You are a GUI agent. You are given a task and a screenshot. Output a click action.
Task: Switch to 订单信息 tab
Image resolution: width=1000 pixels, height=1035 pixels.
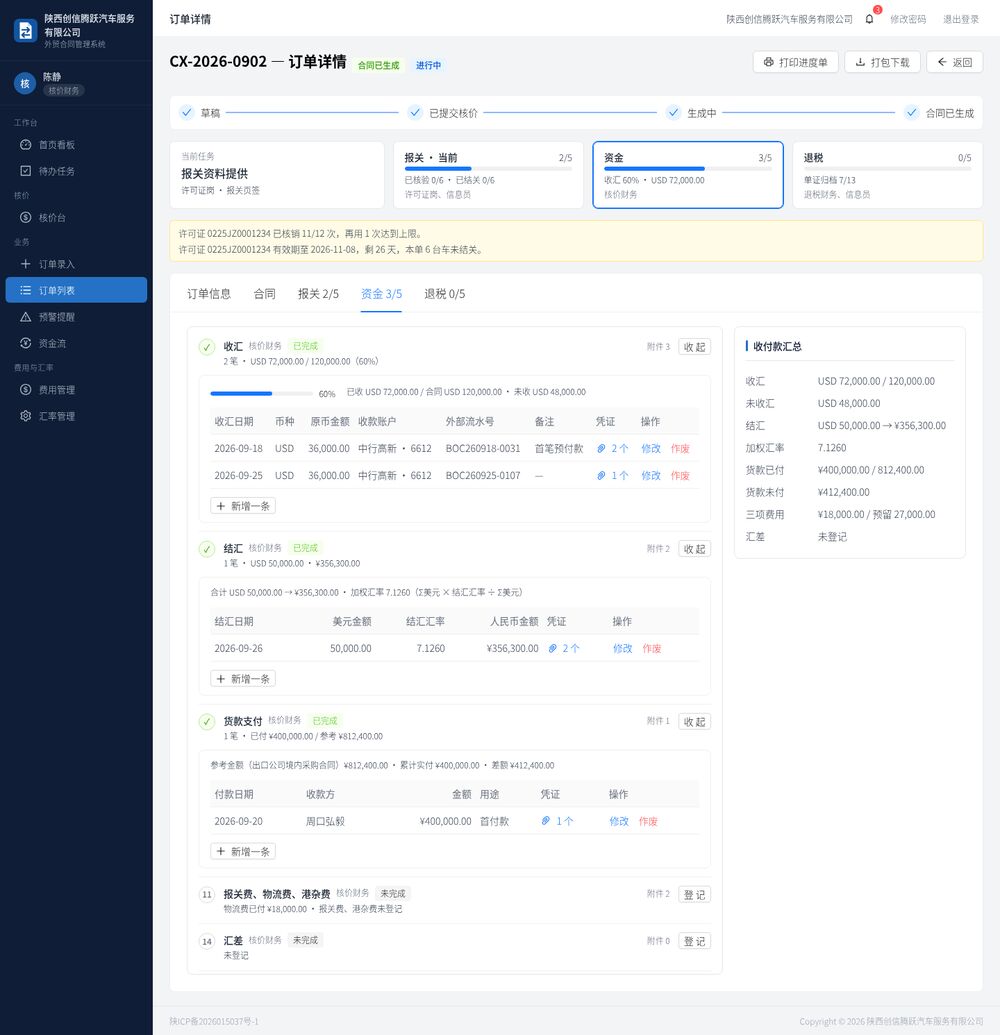coord(209,294)
